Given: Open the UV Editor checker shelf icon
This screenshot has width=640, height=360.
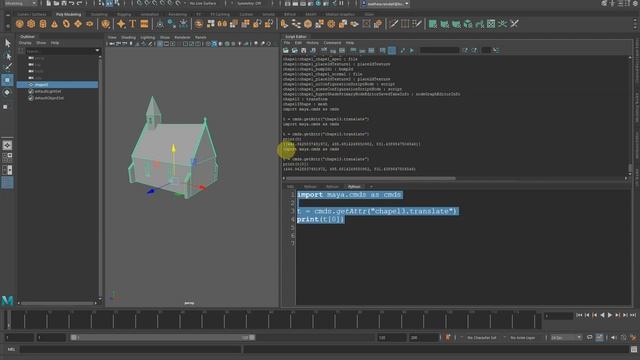Looking at the screenshot, I should 491,24.
